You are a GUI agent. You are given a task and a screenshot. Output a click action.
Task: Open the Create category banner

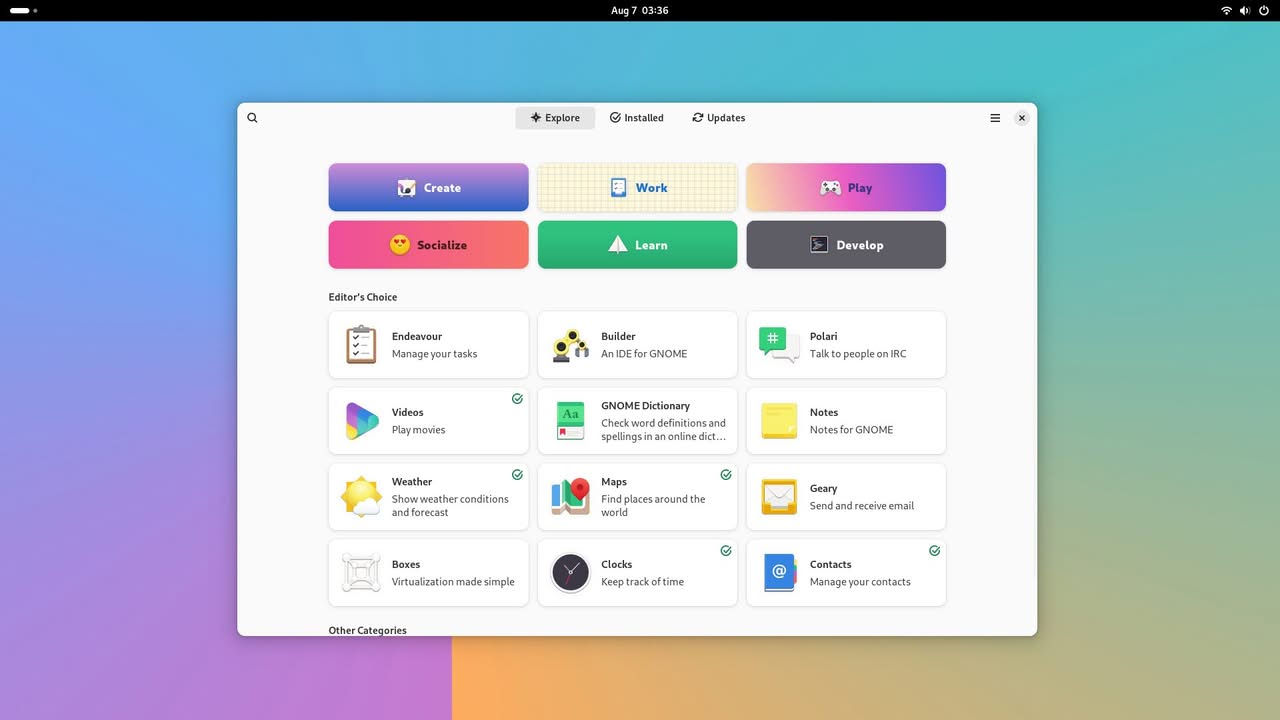tap(428, 187)
